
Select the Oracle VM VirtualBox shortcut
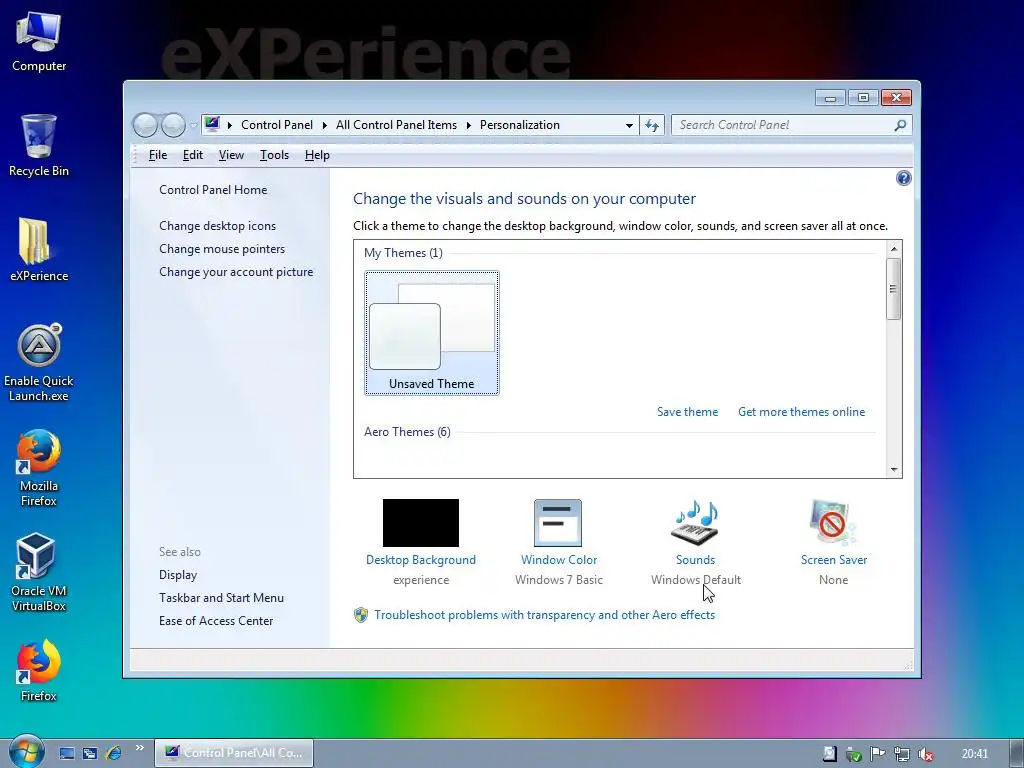click(39, 573)
